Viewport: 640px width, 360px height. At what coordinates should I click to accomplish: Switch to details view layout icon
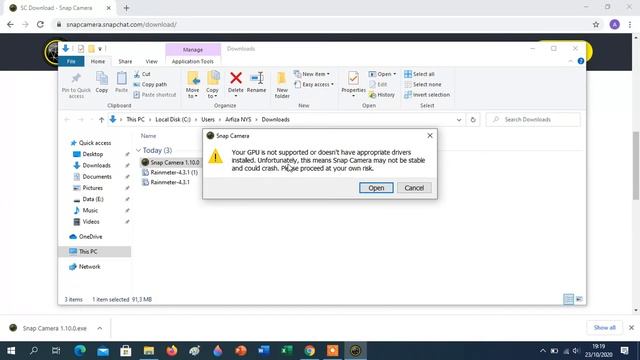pyautogui.click(x=568, y=299)
